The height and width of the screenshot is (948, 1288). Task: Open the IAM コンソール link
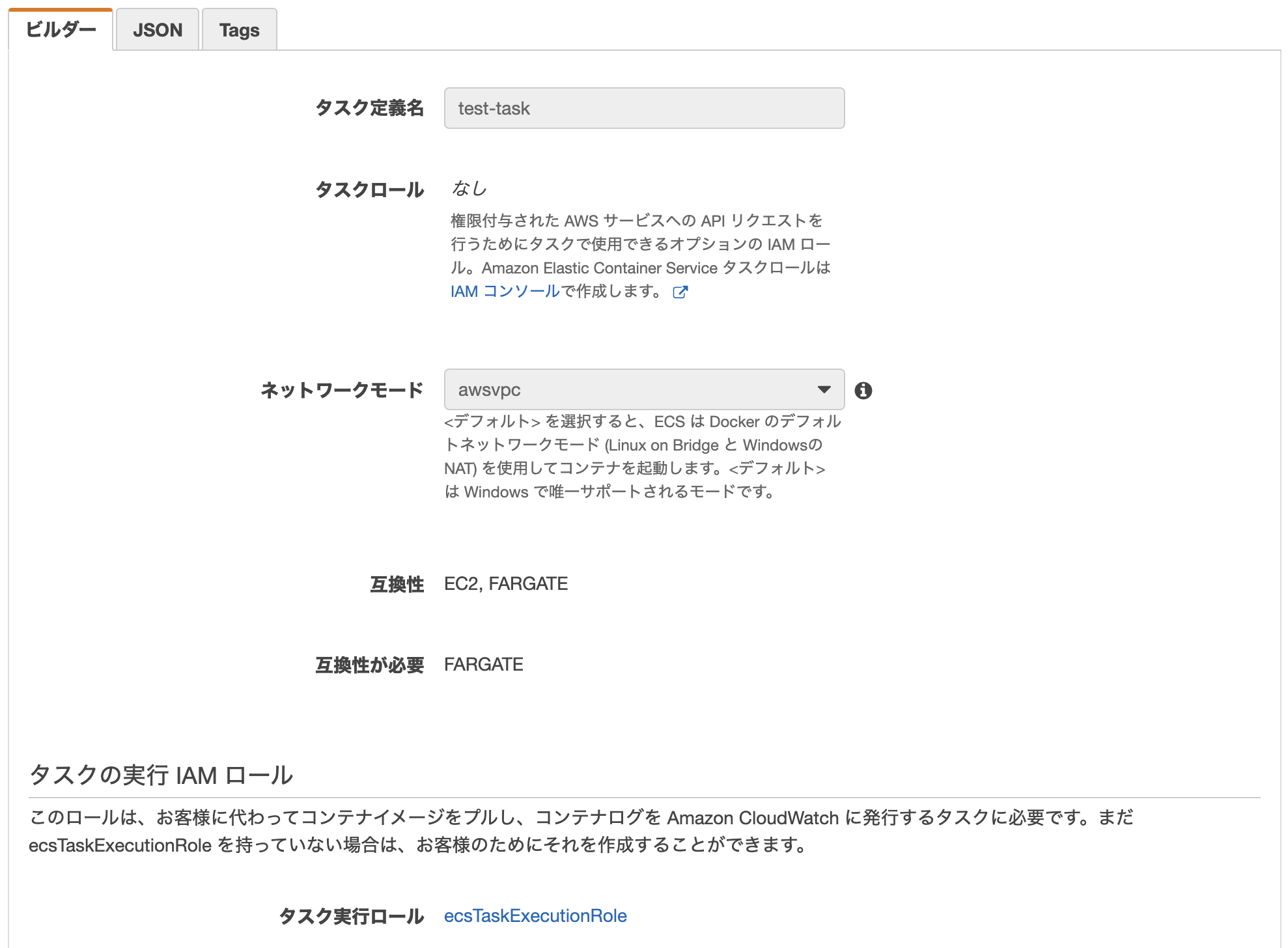tap(505, 292)
